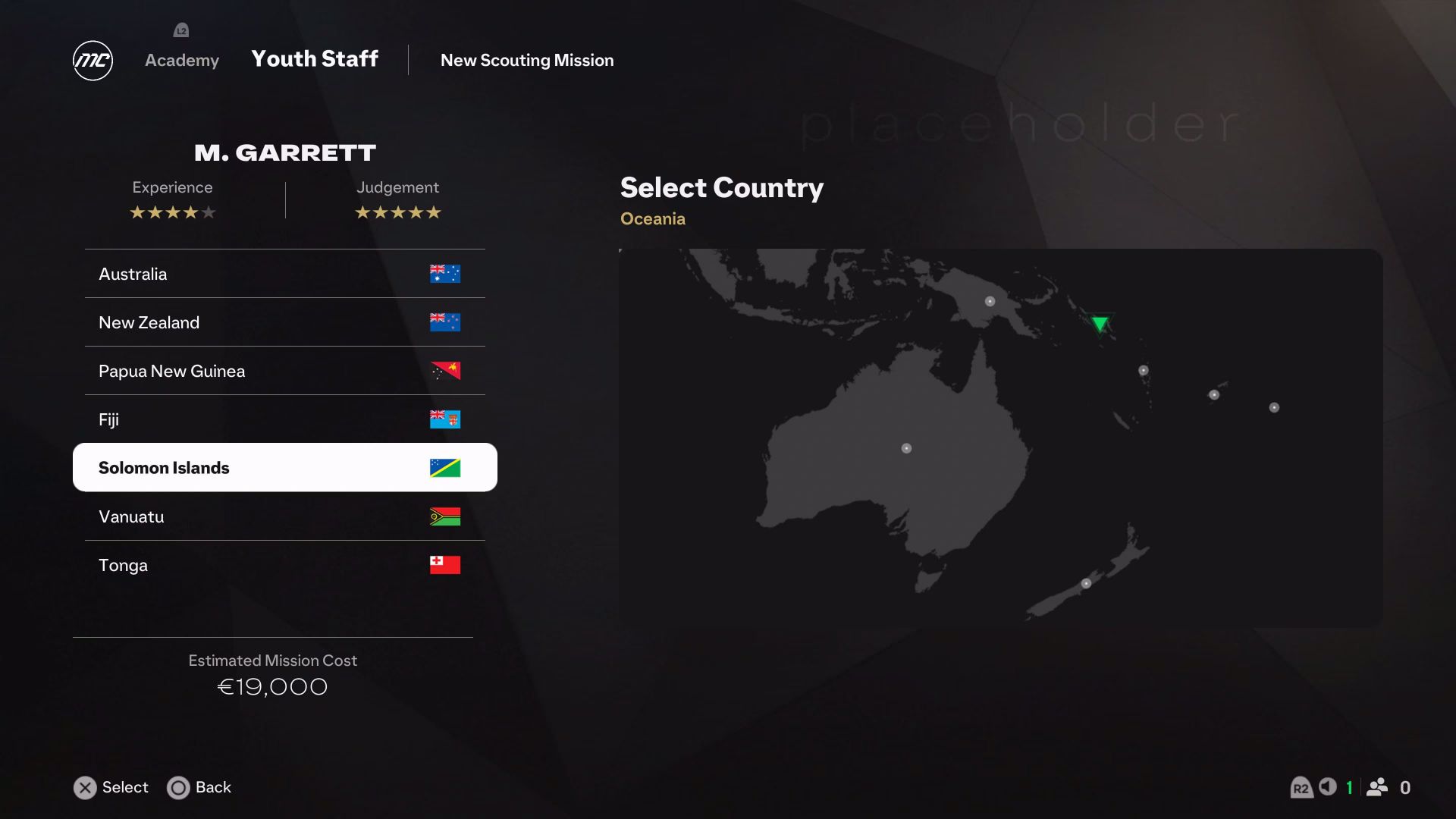Select Australia as scouting country
Viewport: 1456px width, 819px height.
click(x=285, y=273)
